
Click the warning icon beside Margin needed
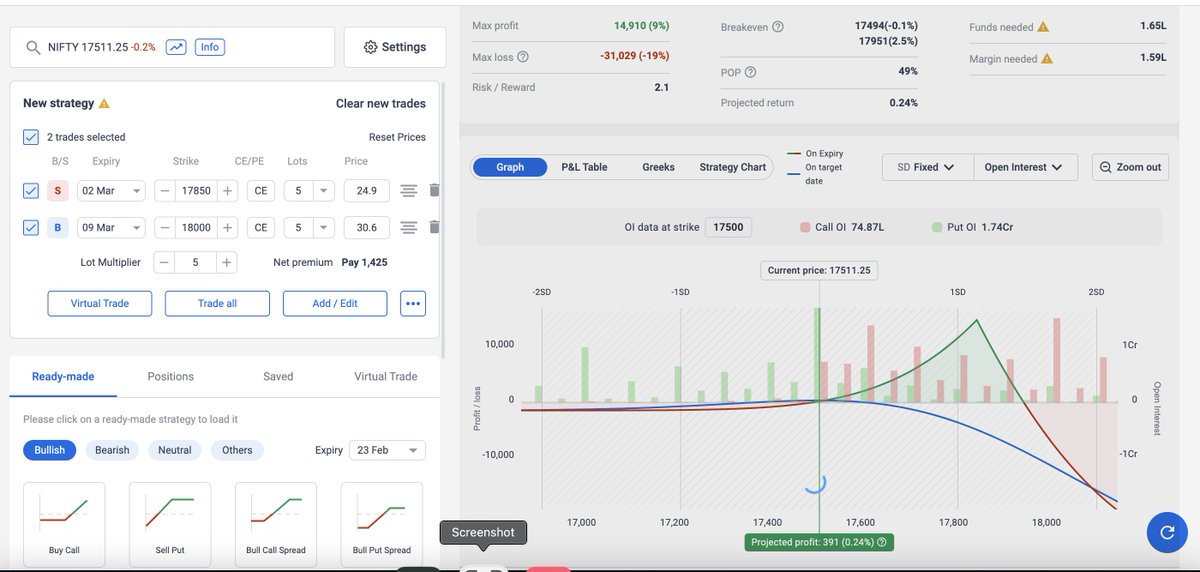click(x=1047, y=59)
